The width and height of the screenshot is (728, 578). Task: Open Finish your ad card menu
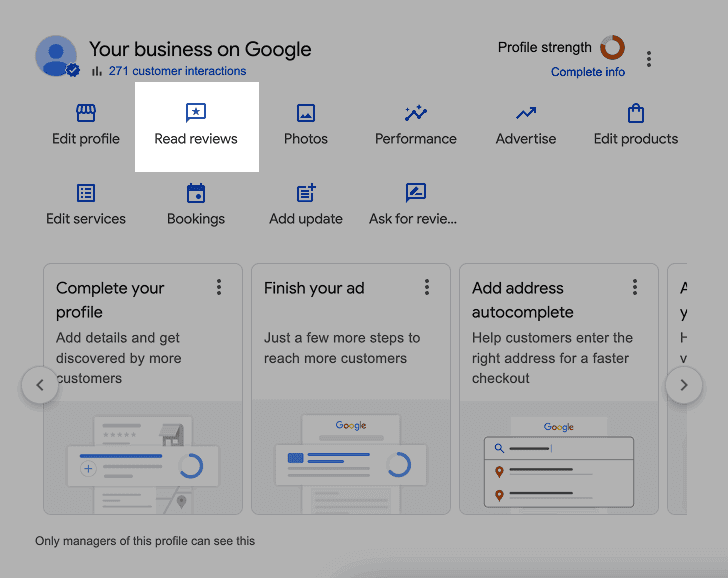point(427,288)
